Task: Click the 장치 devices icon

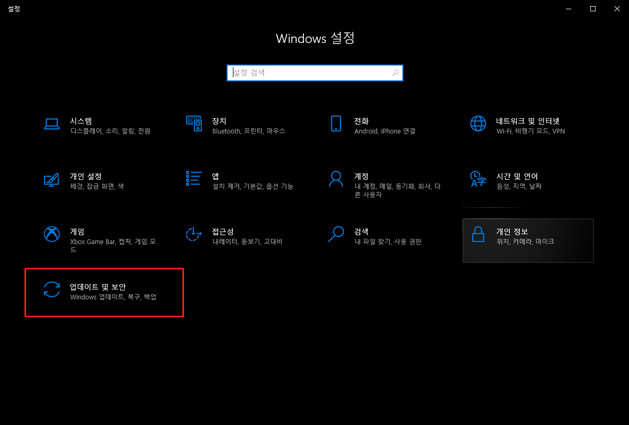Action: 194,124
